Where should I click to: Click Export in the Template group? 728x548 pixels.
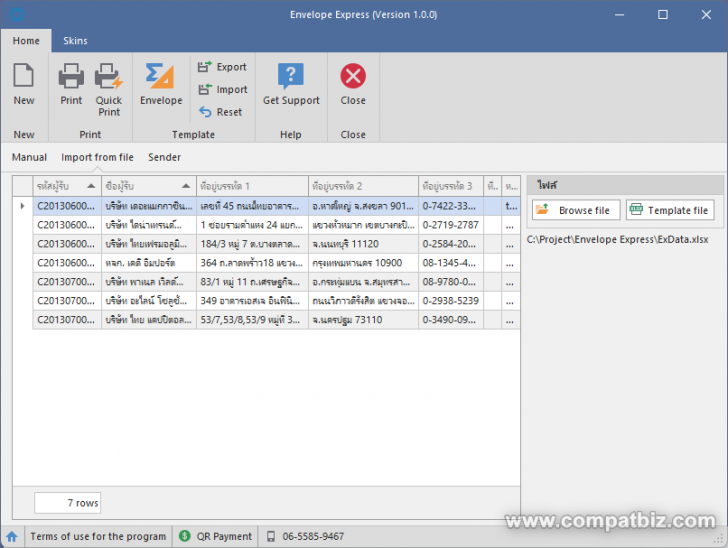point(222,67)
